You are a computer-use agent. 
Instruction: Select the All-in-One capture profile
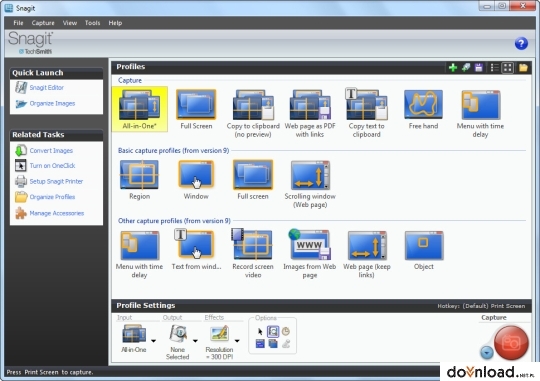click(x=139, y=109)
